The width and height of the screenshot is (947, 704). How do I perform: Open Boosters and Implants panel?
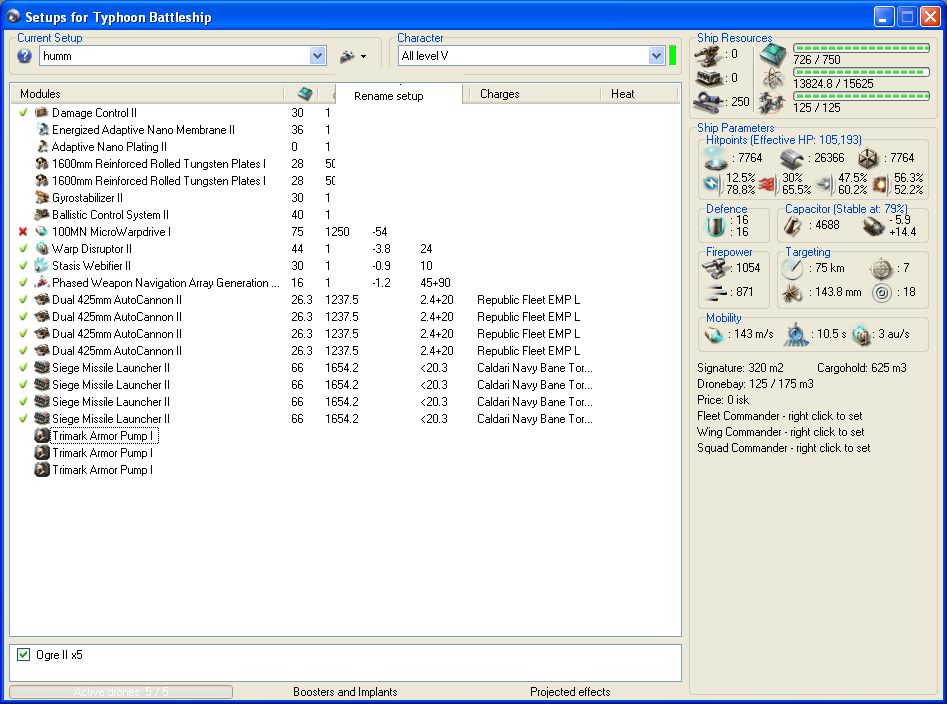pyautogui.click(x=345, y=692)
